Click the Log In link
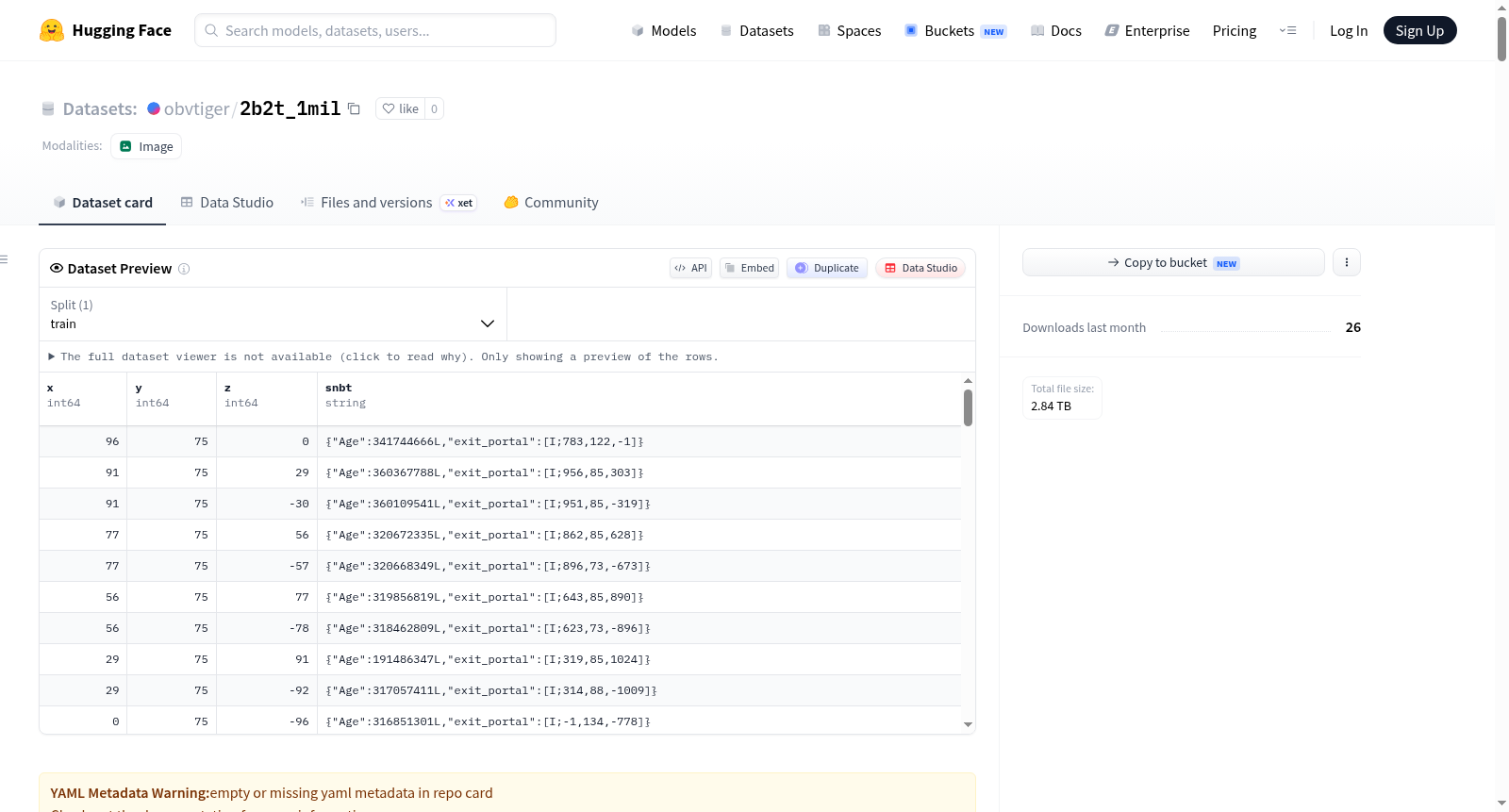Screen dimensions: 1509x812 pyautogui.click(x=1349, y=30)
